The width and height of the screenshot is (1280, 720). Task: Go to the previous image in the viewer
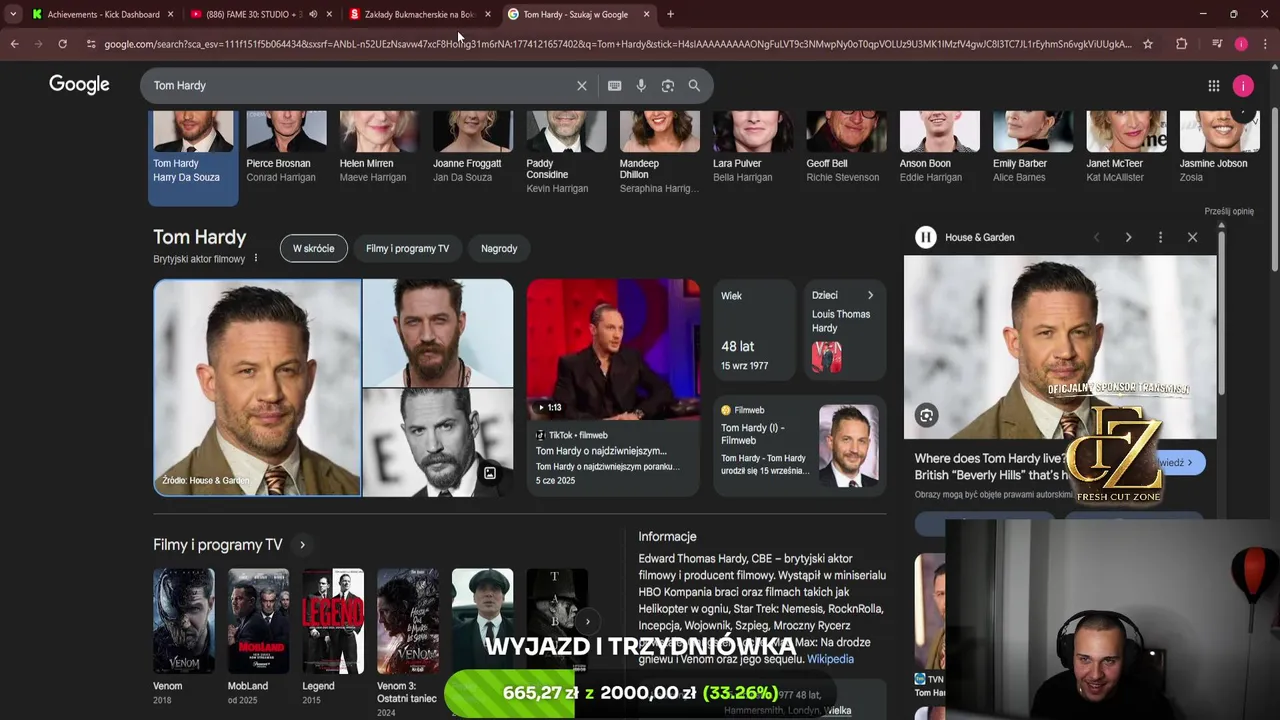1096,237
